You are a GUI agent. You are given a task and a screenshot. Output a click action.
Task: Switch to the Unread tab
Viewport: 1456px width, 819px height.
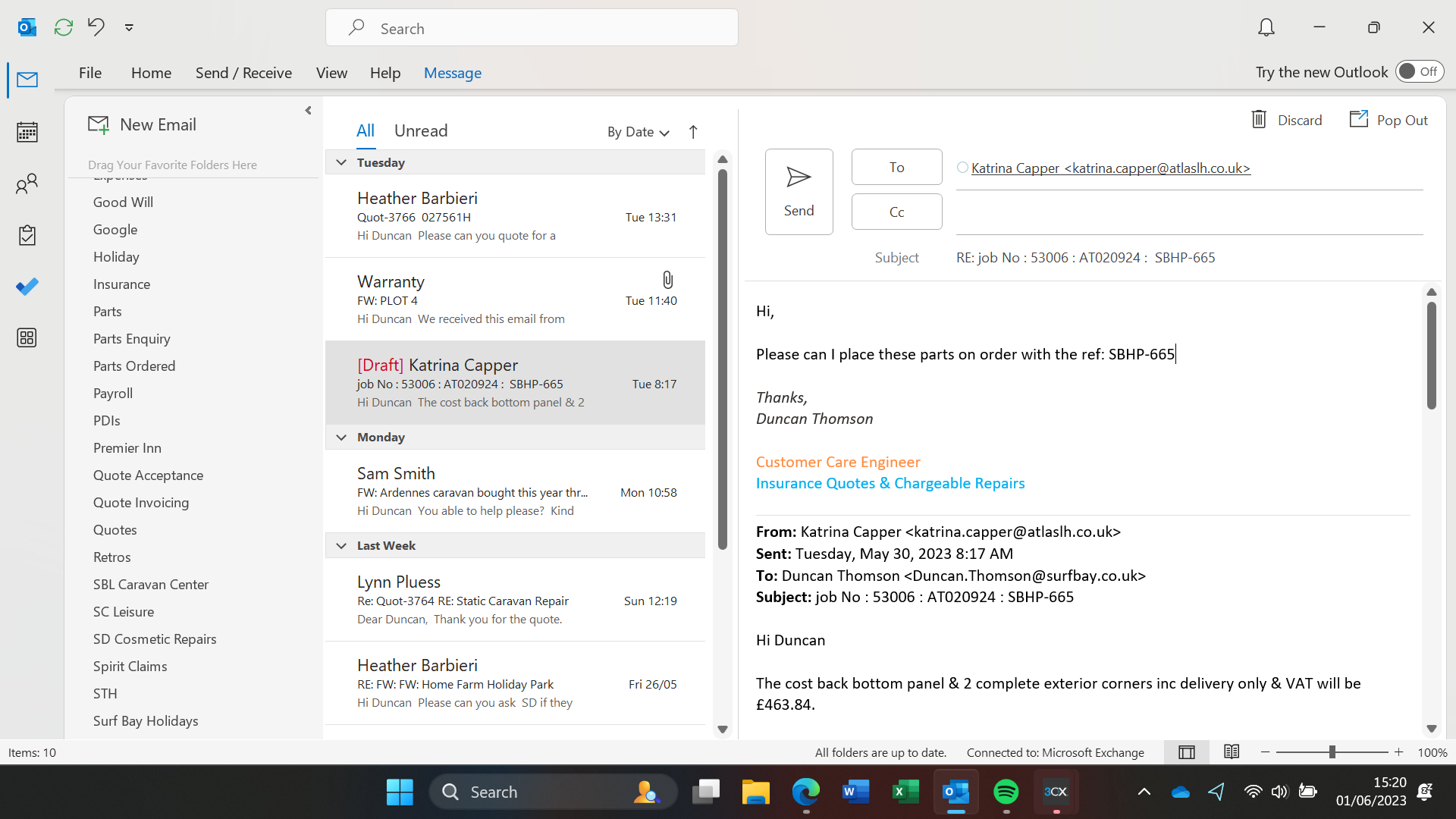point(421,130)
